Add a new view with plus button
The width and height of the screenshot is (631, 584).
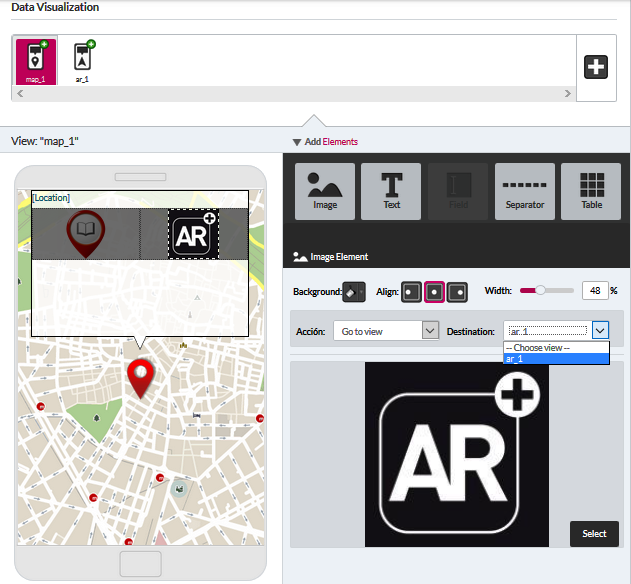click(596, 67)
